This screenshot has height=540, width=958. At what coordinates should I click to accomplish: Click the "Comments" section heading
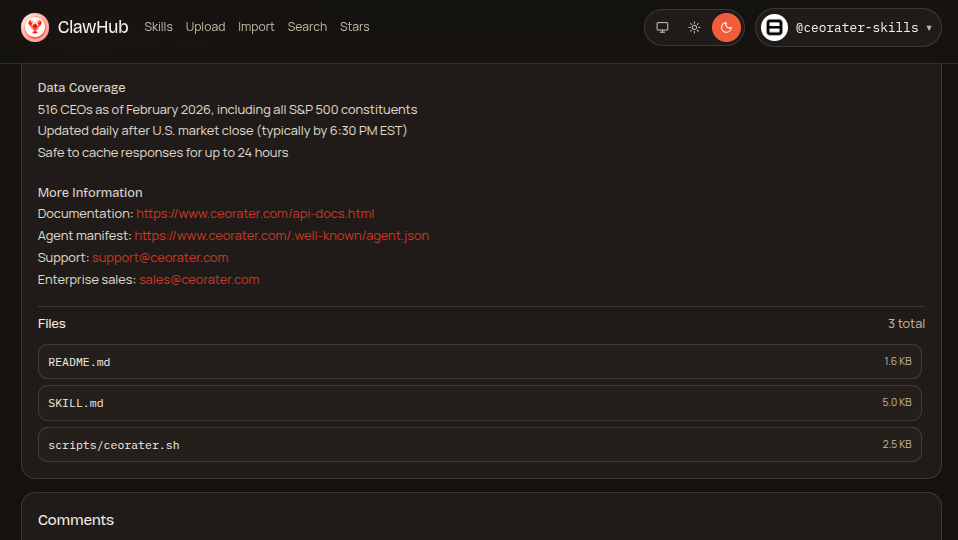(x=76, y=520)
